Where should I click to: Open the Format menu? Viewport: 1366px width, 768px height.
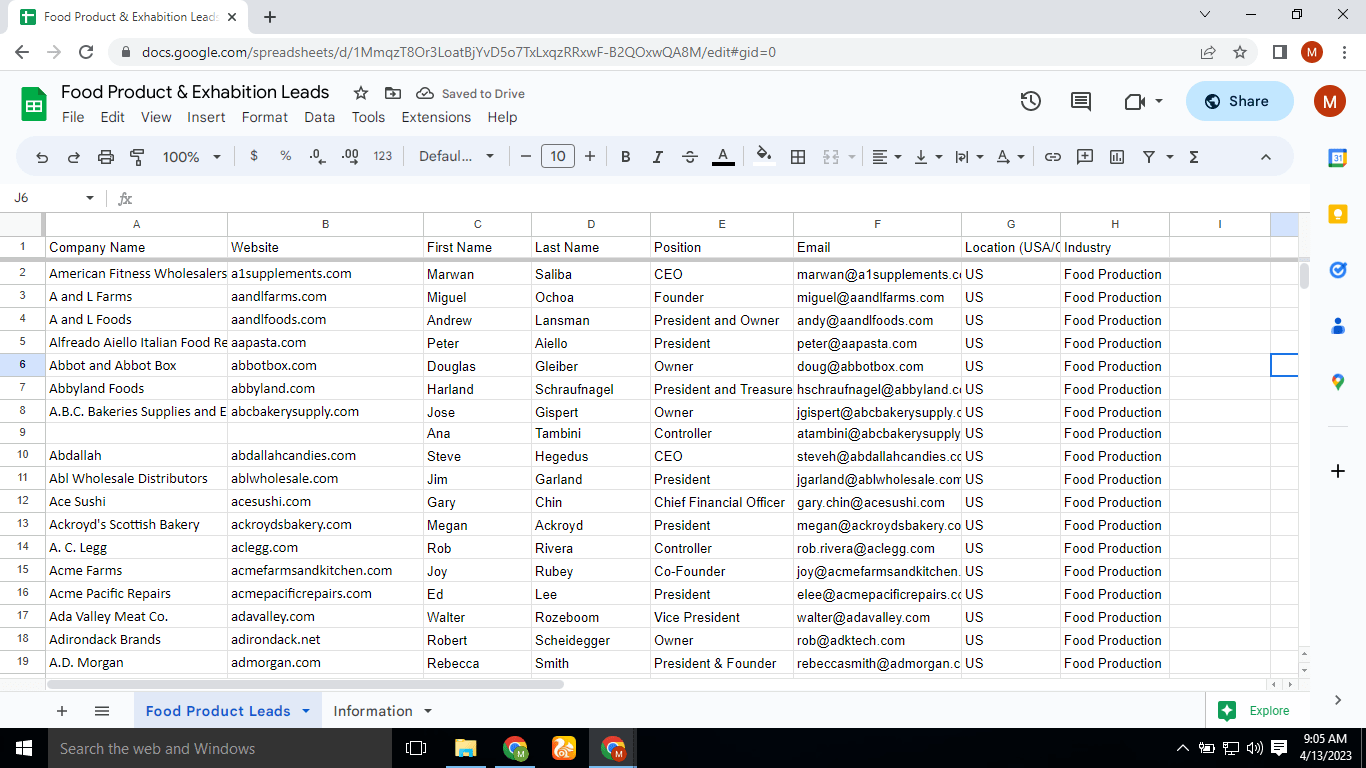pos(265,117)
